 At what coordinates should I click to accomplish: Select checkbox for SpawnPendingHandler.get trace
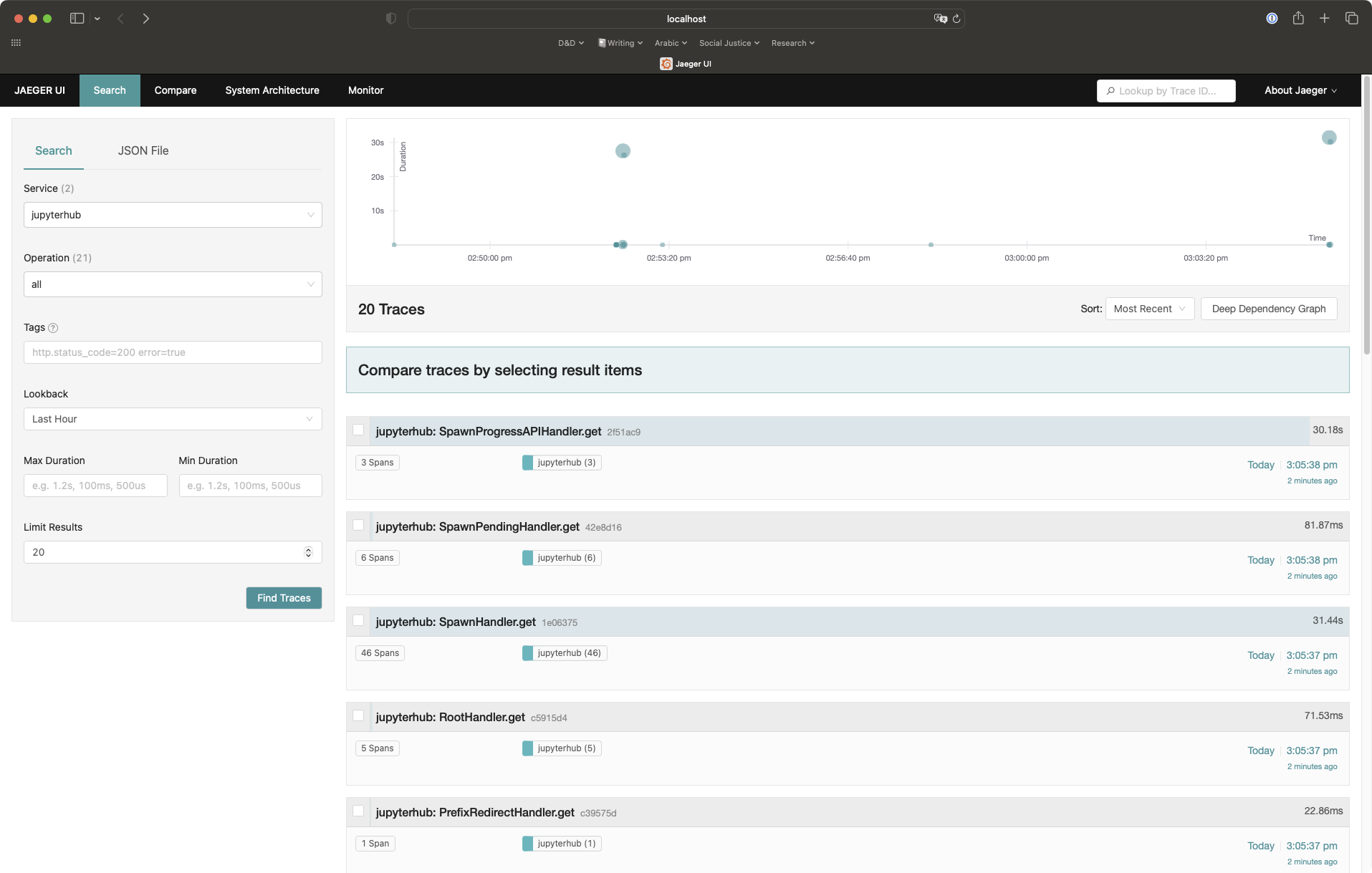358,526
